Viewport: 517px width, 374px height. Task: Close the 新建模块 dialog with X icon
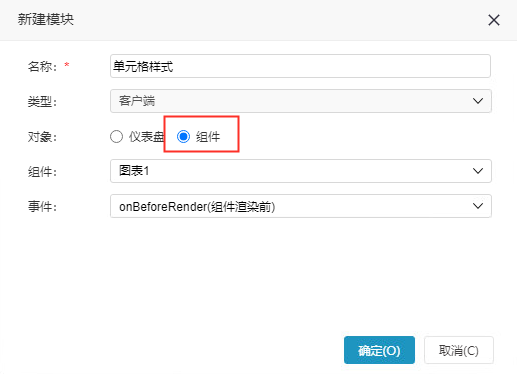tap(494, 20)
